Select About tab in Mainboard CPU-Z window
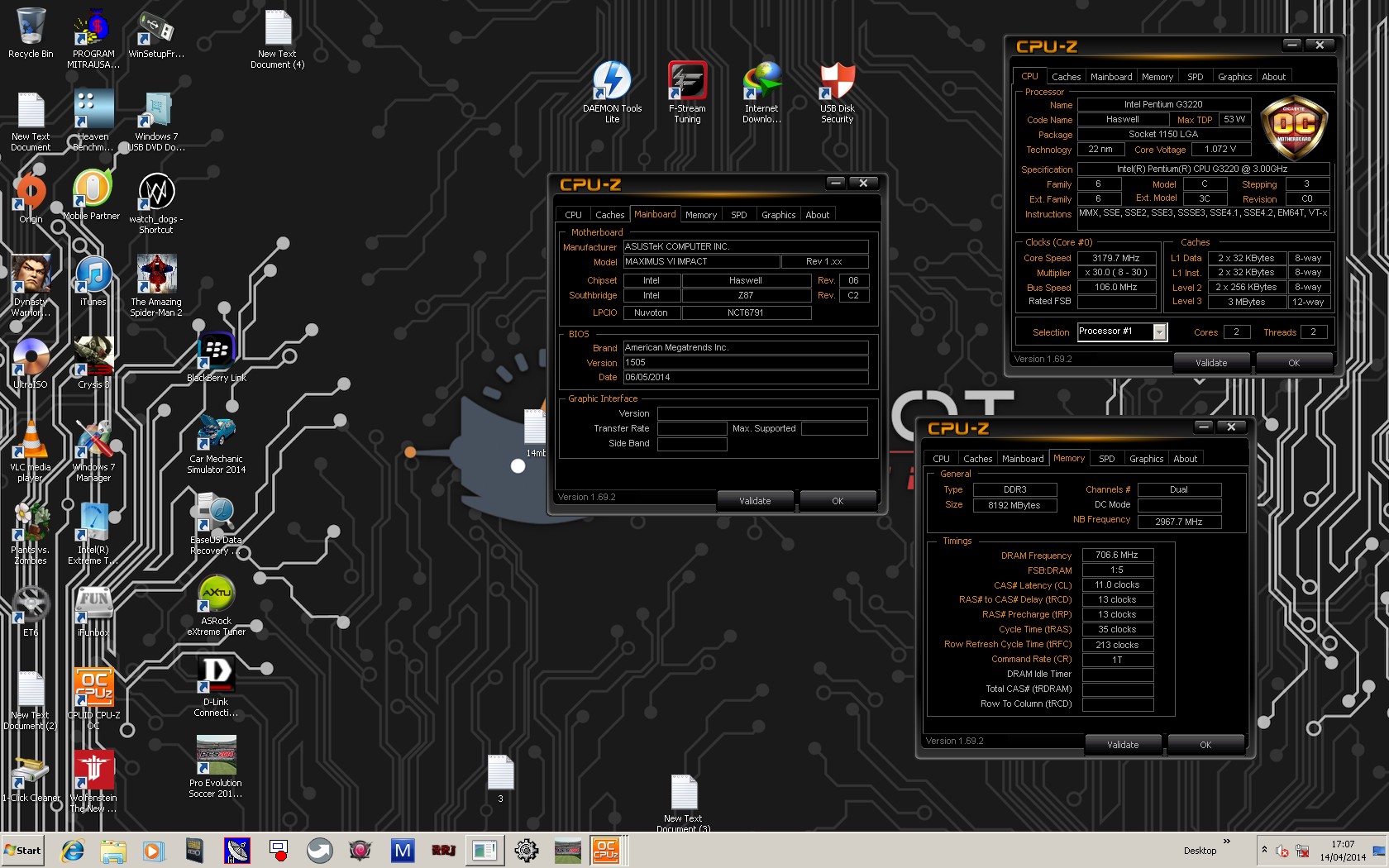1389x868 pixels. (x=818, y=215)
